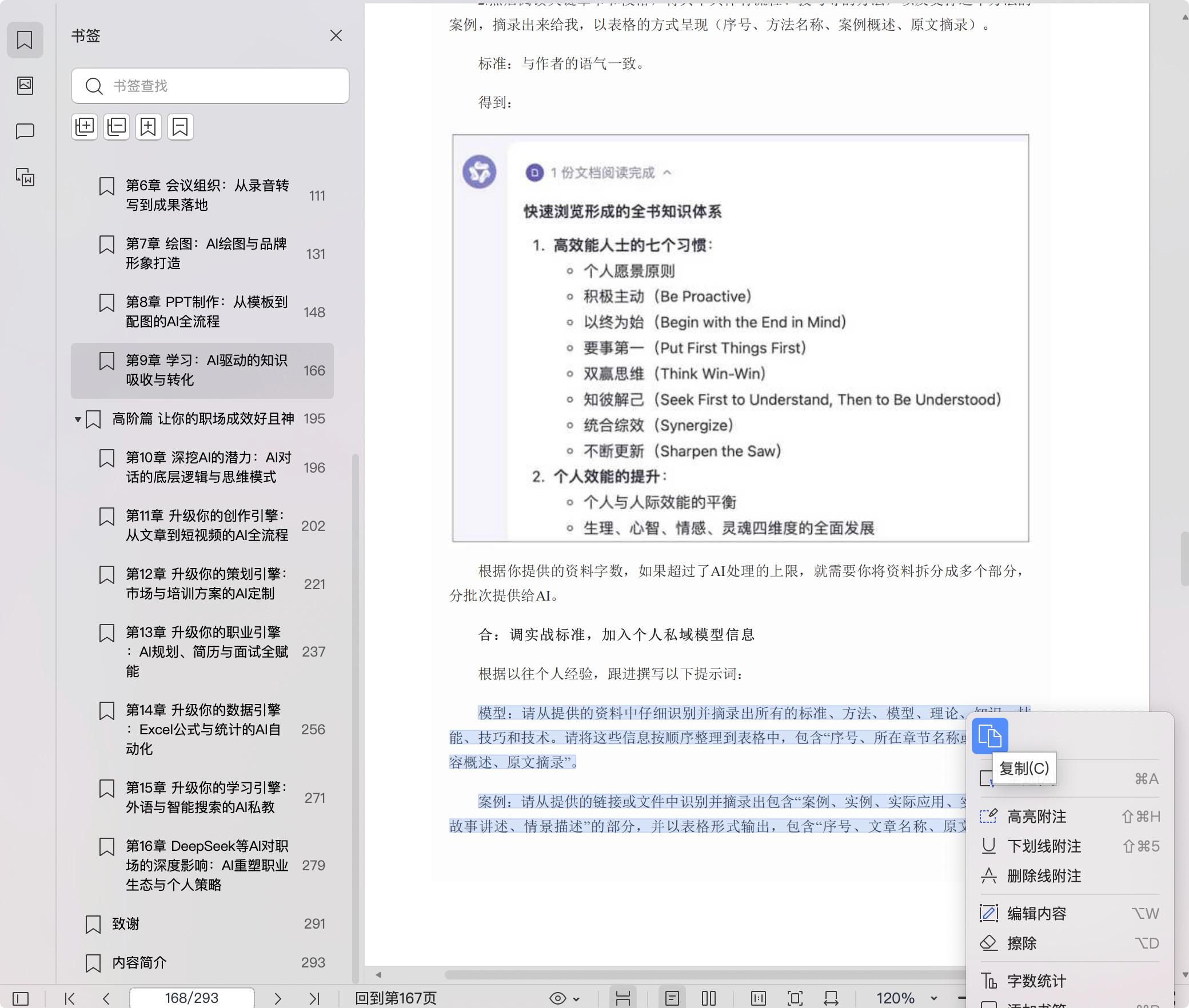Select the fit-to-width icon in bottom toolbar
Screen dimensions: 1189x1008
[x=830, y=998]
